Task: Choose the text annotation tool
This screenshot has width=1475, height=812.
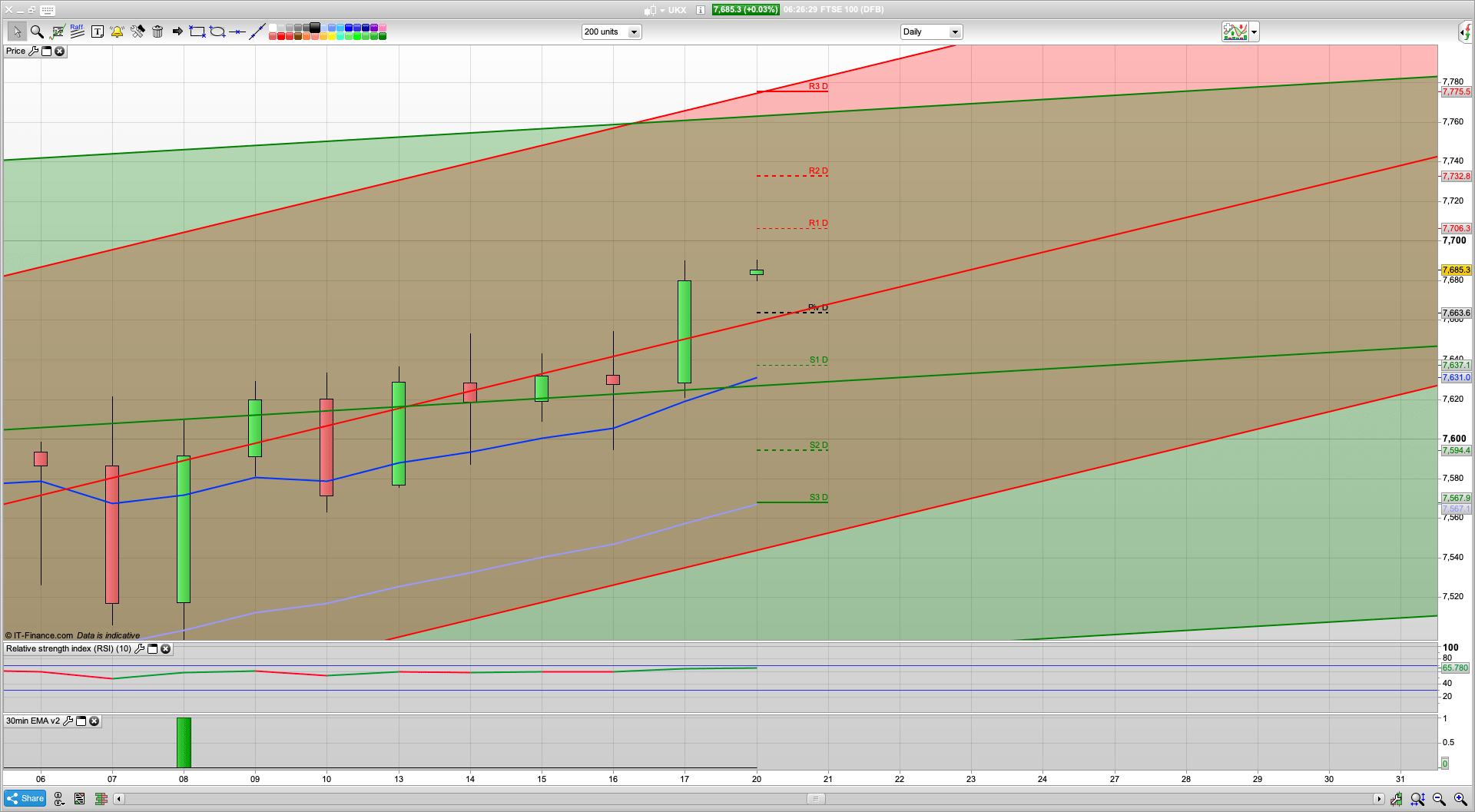Action: pos(98,31)
